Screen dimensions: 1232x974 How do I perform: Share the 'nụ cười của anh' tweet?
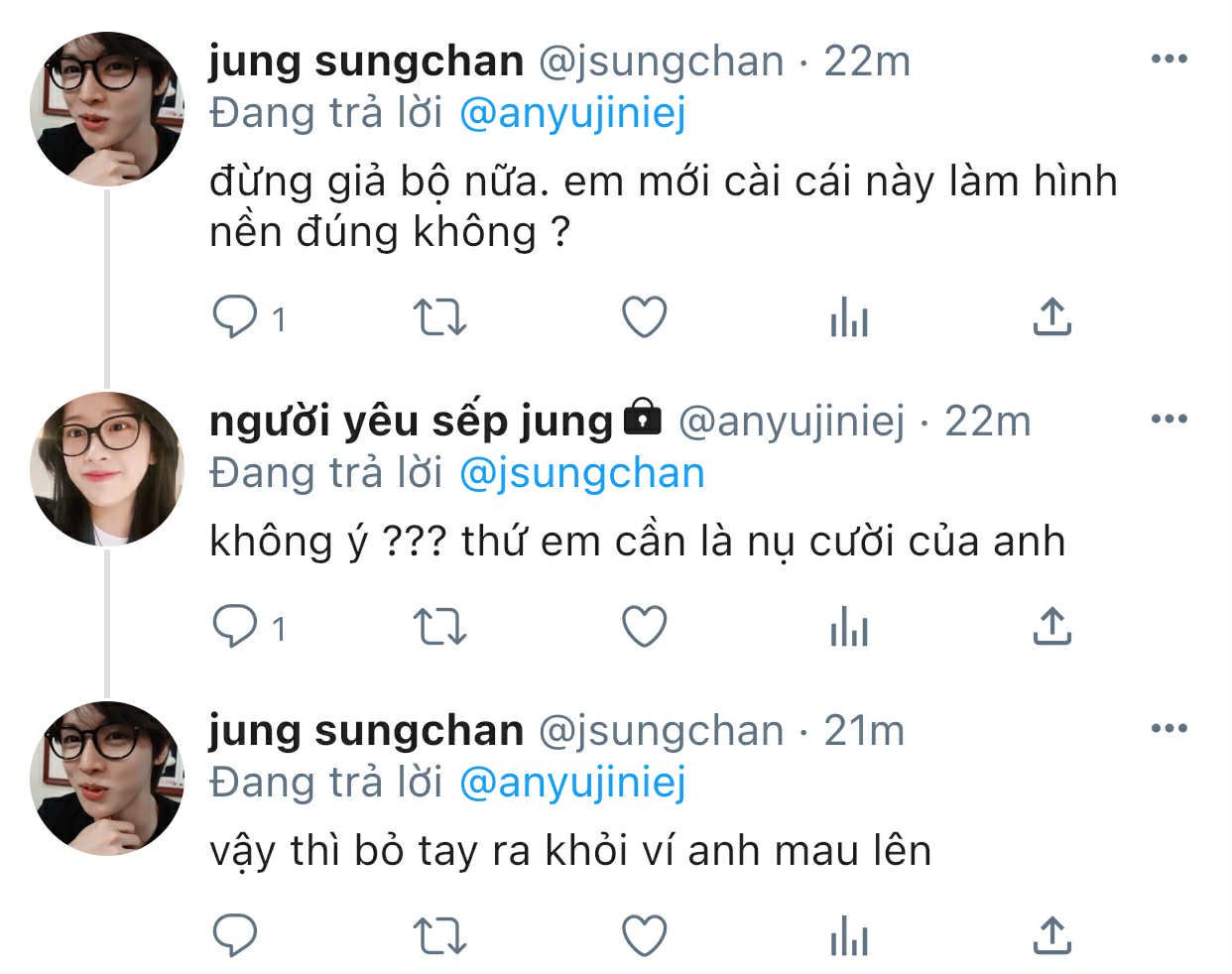pyautogui.click(x=1051, y=626)
